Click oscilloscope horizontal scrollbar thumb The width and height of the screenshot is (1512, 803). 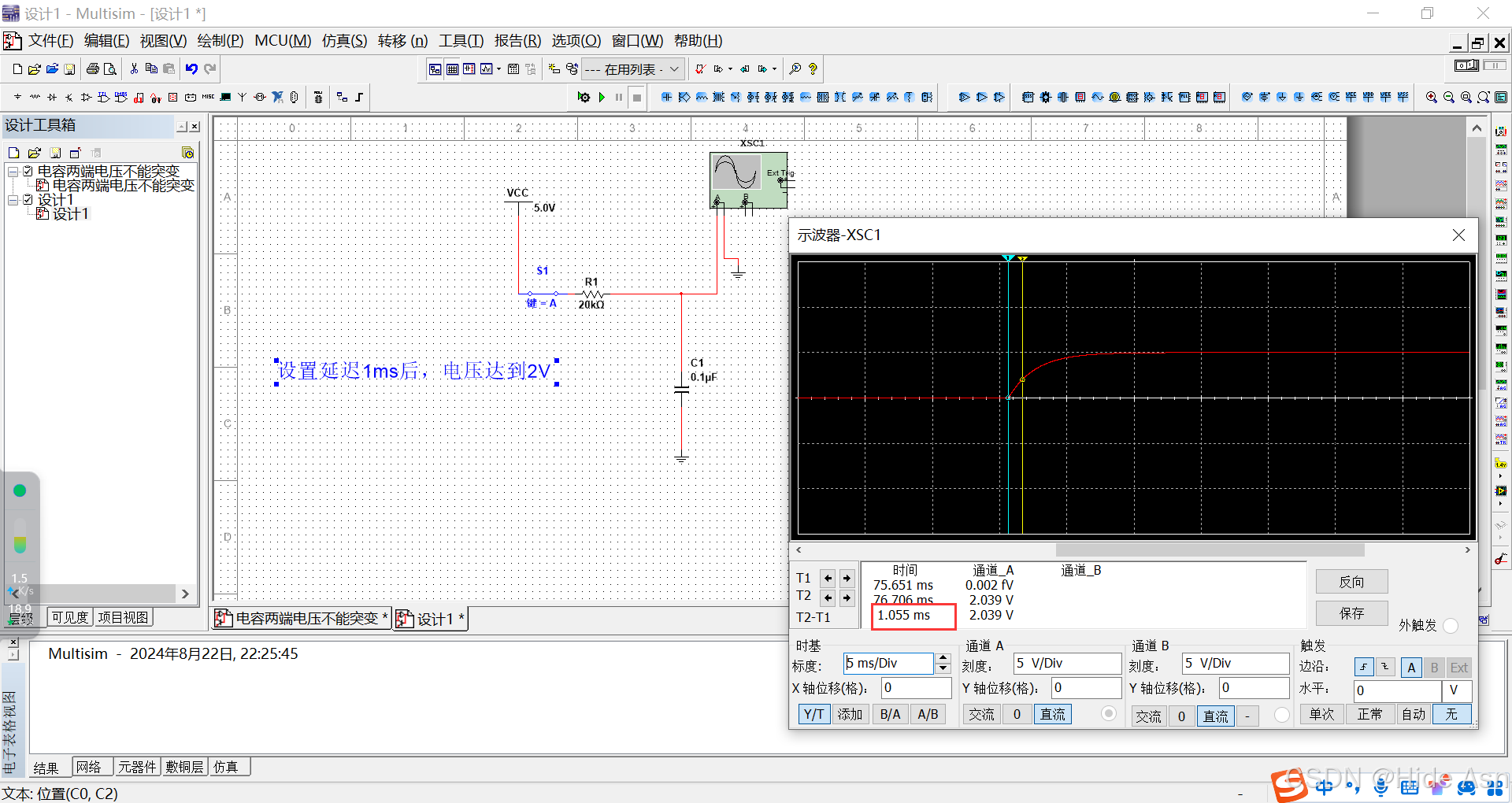[1210, 550]
